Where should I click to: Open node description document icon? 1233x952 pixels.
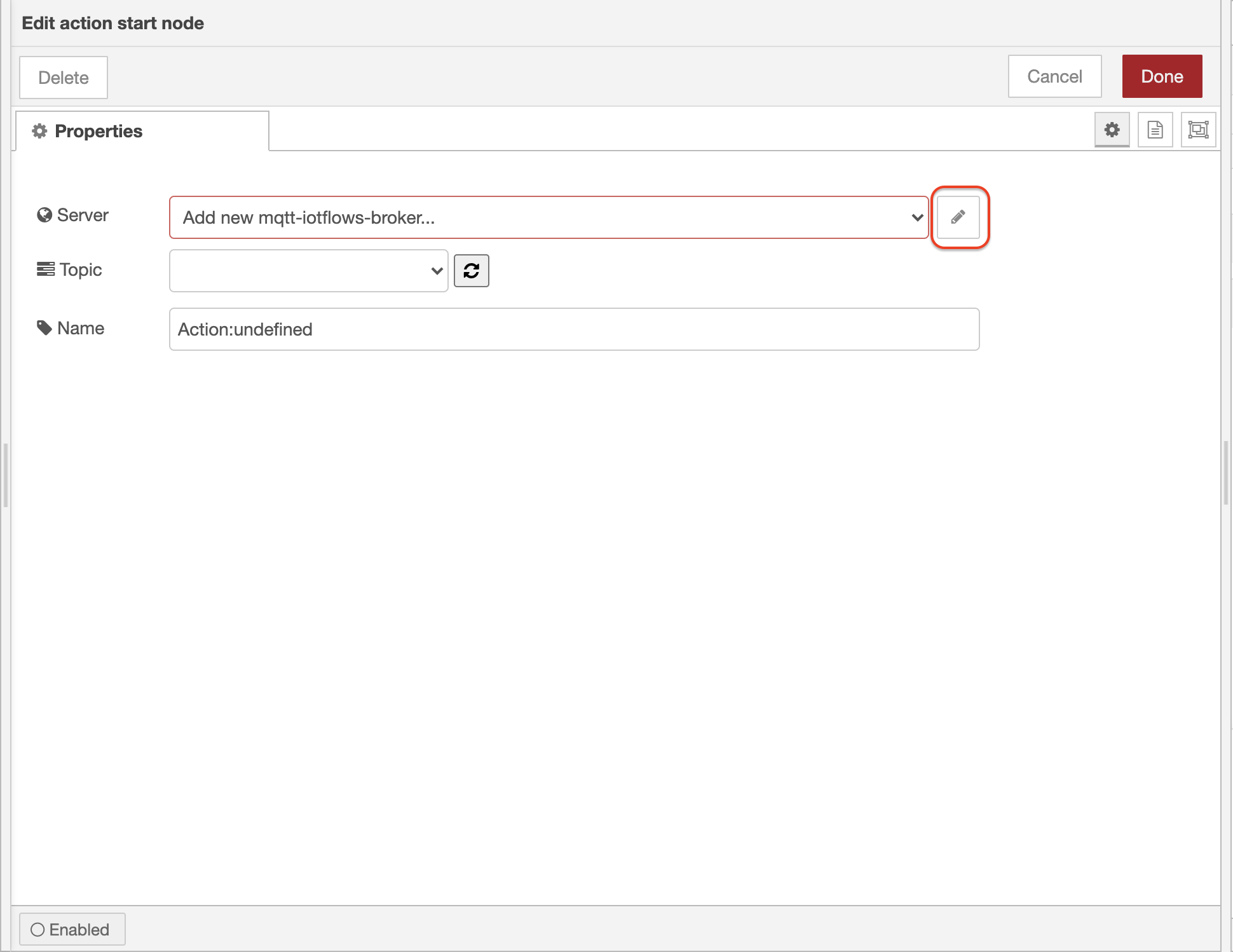1155,130
